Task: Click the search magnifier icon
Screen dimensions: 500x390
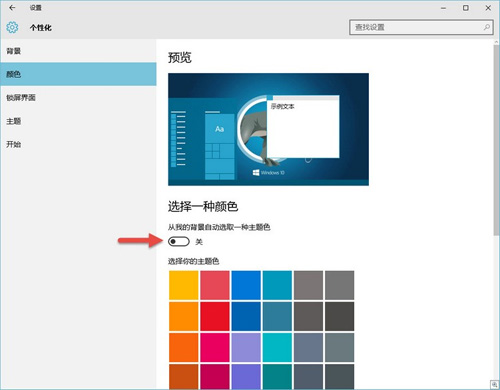Action: [x=487, y=27]
